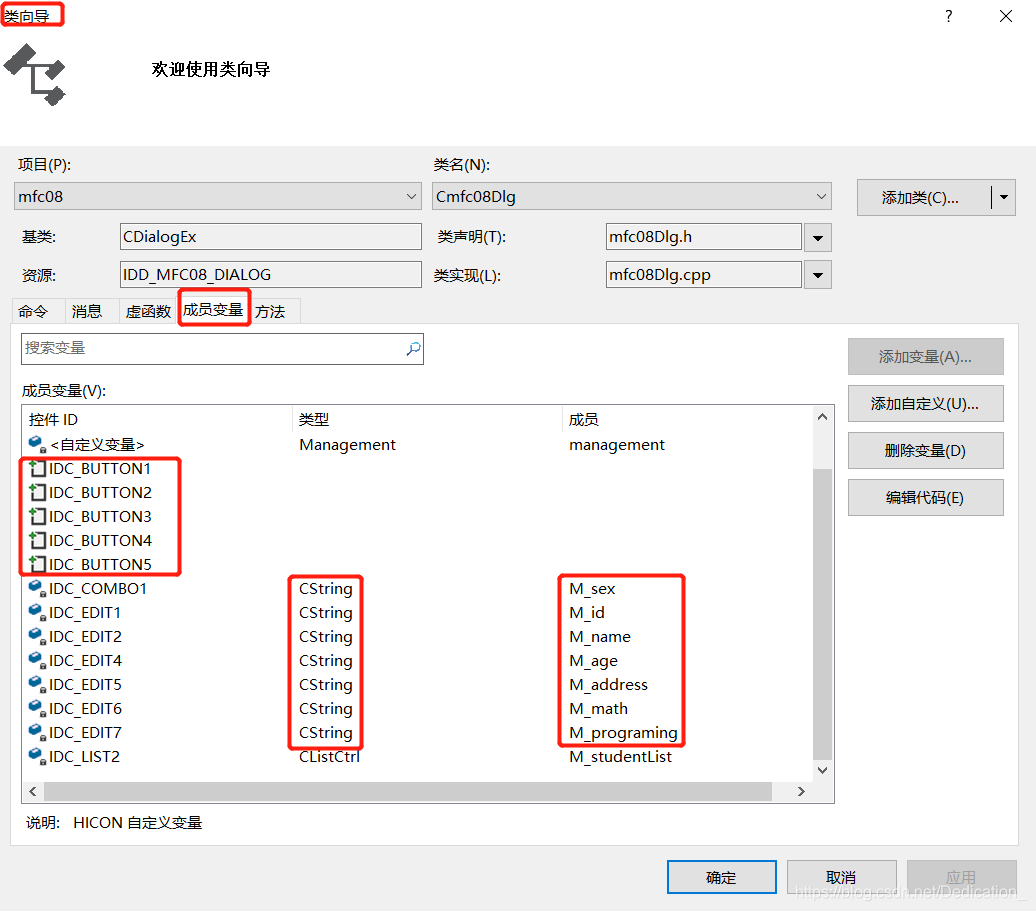Viewport: 1036px width, 911px height.
Task: Click the IDC_COMBO1 variable icon
Action: (x=37, y=588)
